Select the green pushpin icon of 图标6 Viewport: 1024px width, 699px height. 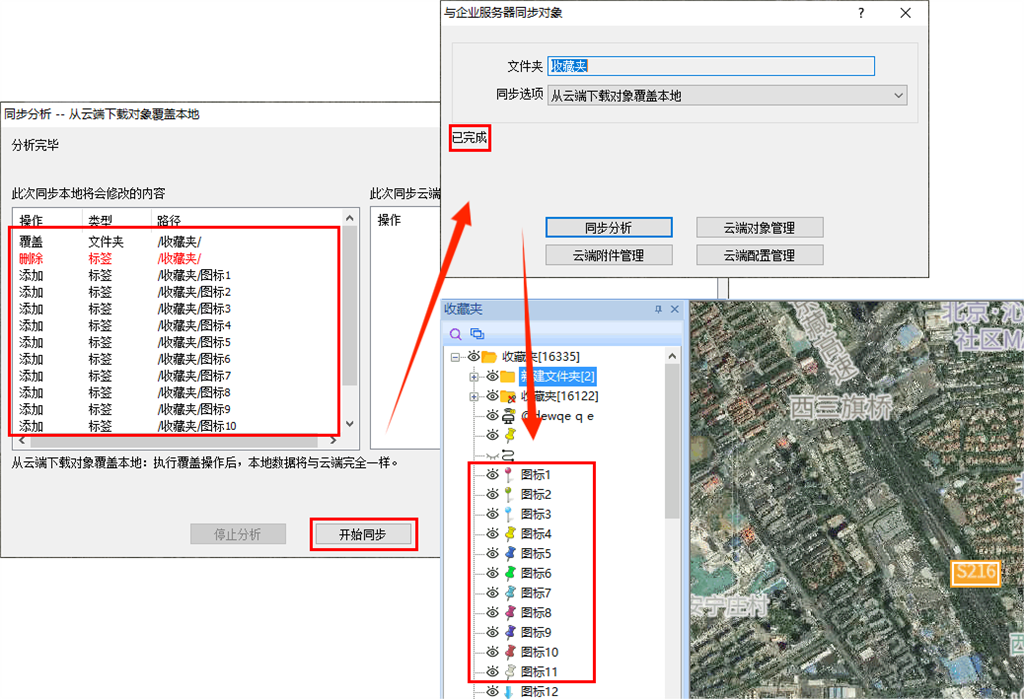pos(508,573)
